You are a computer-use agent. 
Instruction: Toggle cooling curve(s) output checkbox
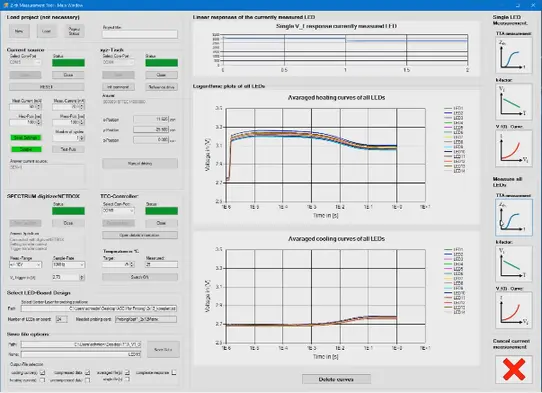pos(42,372)
